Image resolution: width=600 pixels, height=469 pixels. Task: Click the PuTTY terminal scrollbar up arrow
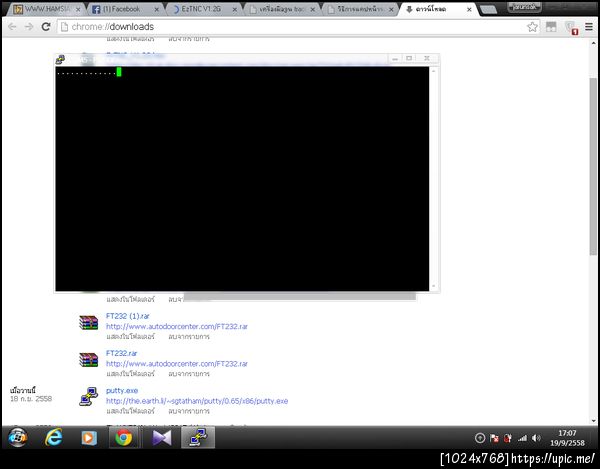pos(434,71)
